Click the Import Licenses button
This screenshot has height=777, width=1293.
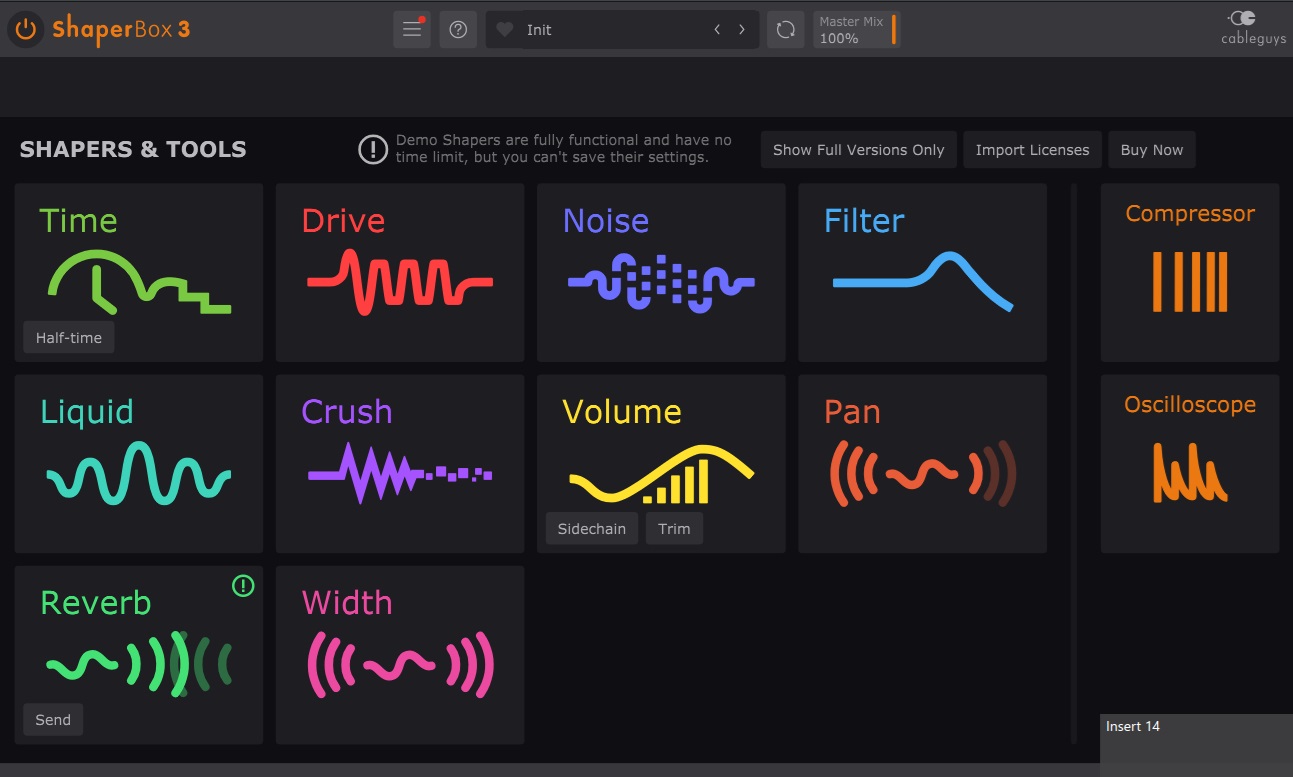pos(1032,150)
